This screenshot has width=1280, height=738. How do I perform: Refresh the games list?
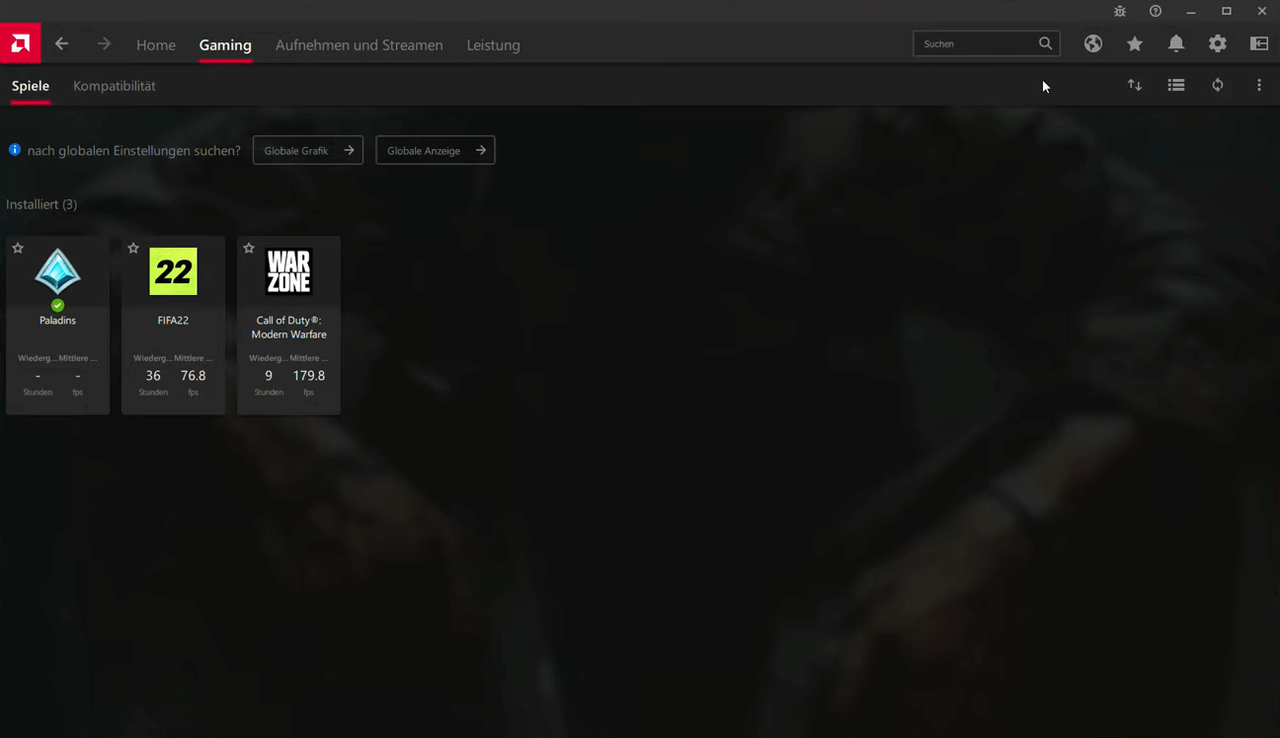(x=1217, y=86)
